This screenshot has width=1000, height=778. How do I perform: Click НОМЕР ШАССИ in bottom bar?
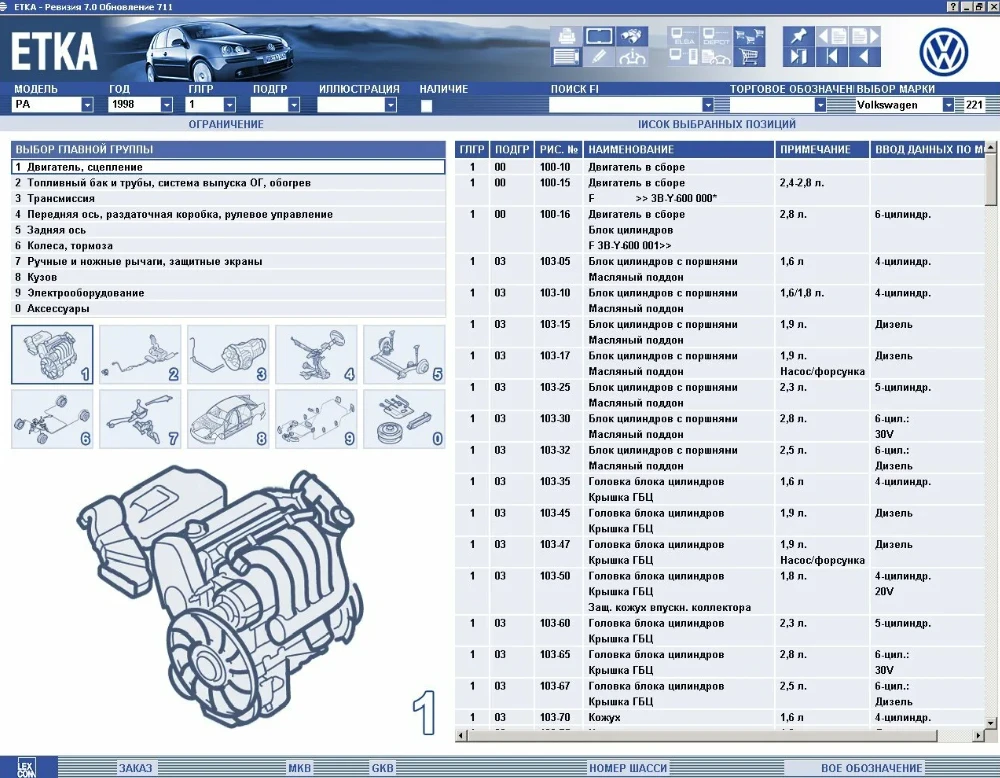click(628, 768)
